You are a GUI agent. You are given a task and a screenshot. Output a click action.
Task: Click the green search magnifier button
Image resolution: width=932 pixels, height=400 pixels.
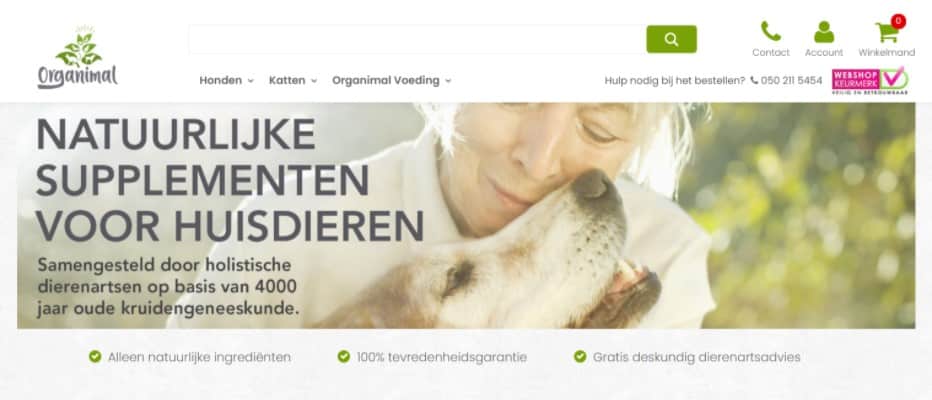pyautogui.click(x=671, y=39)
